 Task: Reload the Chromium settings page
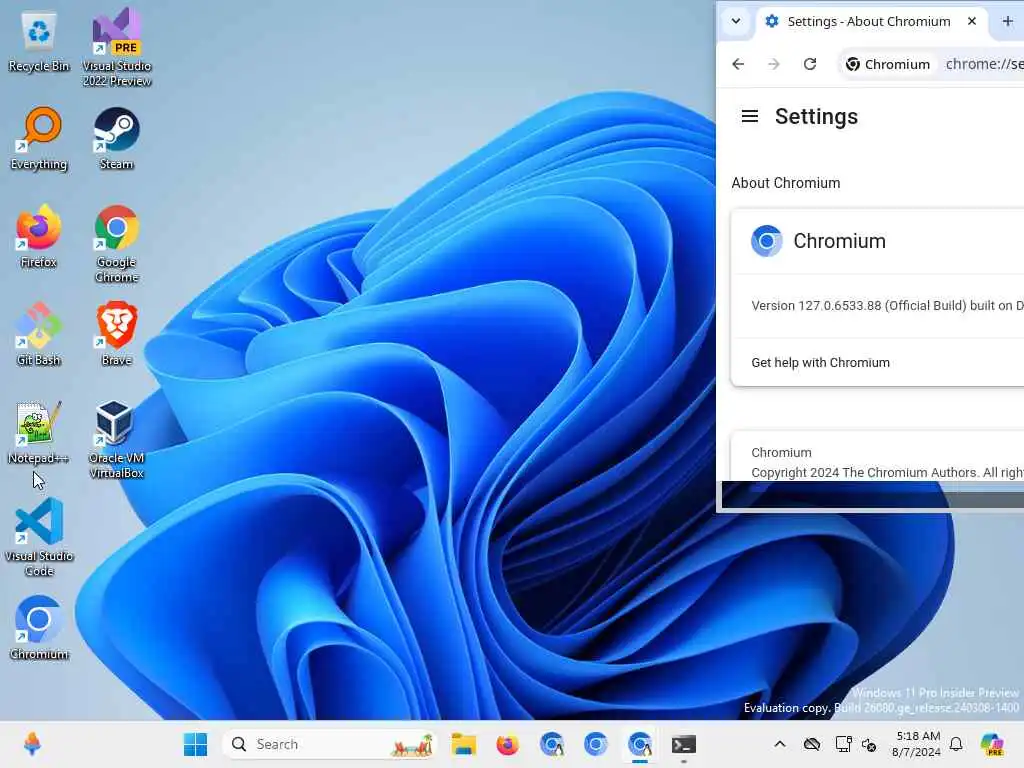point(810,64)
